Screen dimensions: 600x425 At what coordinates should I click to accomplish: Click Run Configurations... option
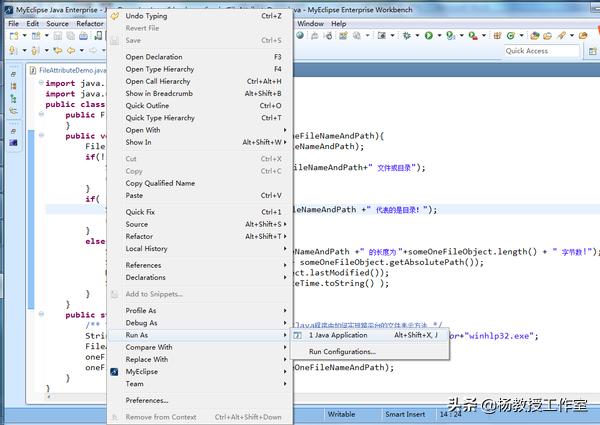point(342,352)
